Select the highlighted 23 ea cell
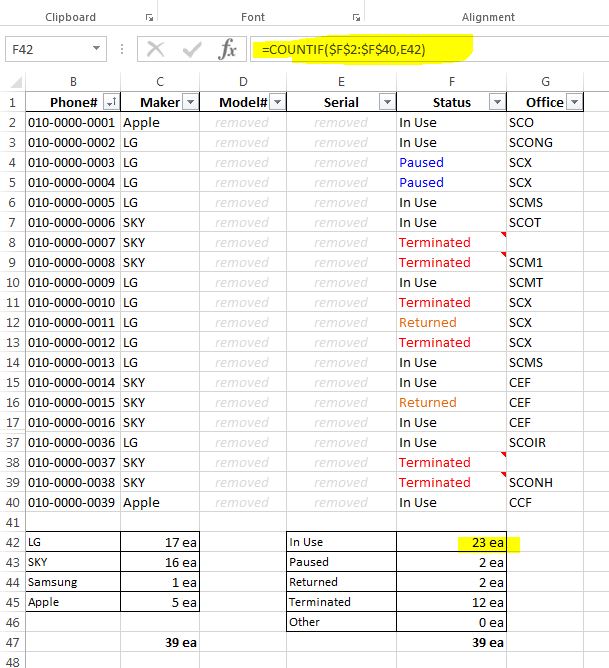Screen dimensions: 609x668 [451, 542]
